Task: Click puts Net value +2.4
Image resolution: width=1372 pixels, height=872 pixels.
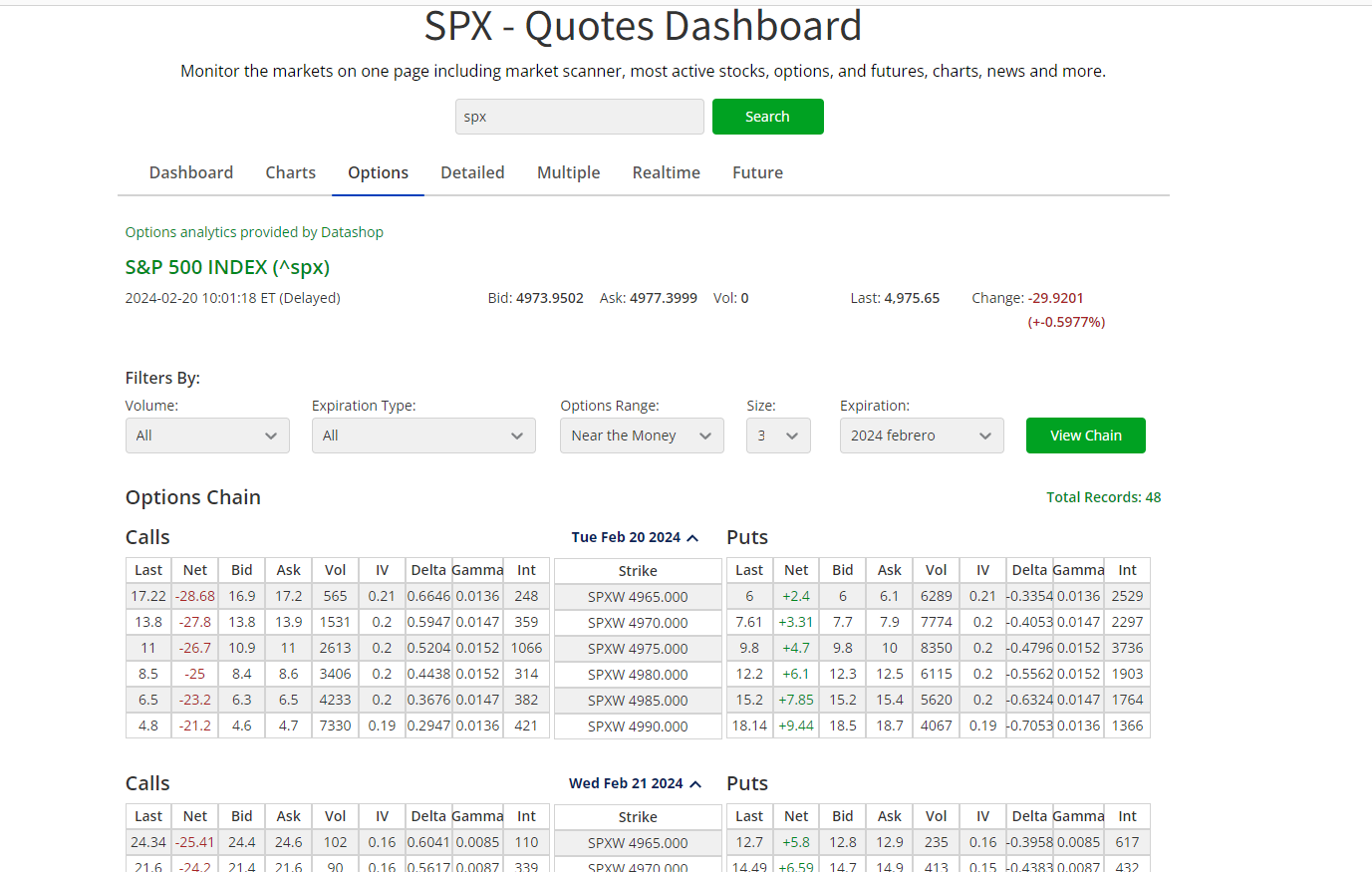Action: pos(796,596)
